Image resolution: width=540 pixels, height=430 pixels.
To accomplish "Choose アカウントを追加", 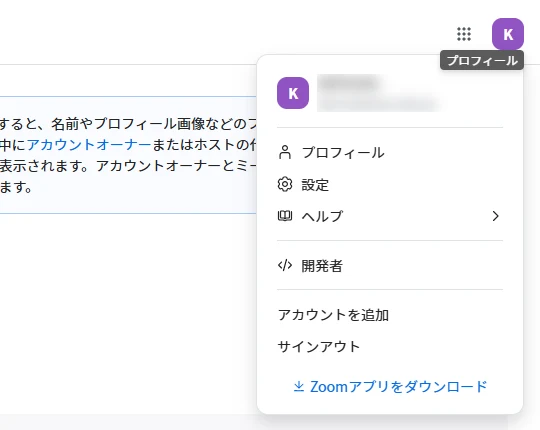I will [x=333, y=315].
